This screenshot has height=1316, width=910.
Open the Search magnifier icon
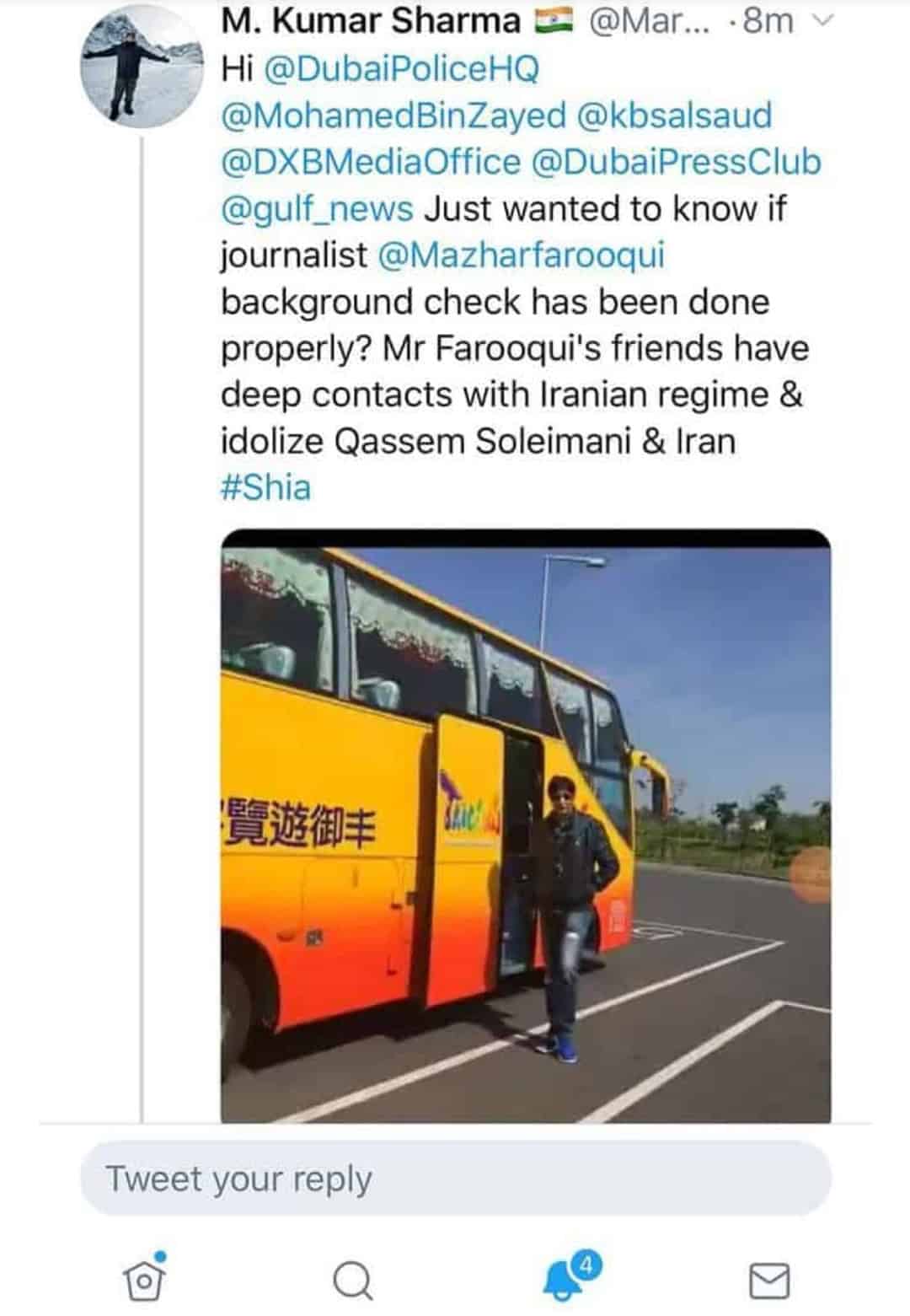352,1281
